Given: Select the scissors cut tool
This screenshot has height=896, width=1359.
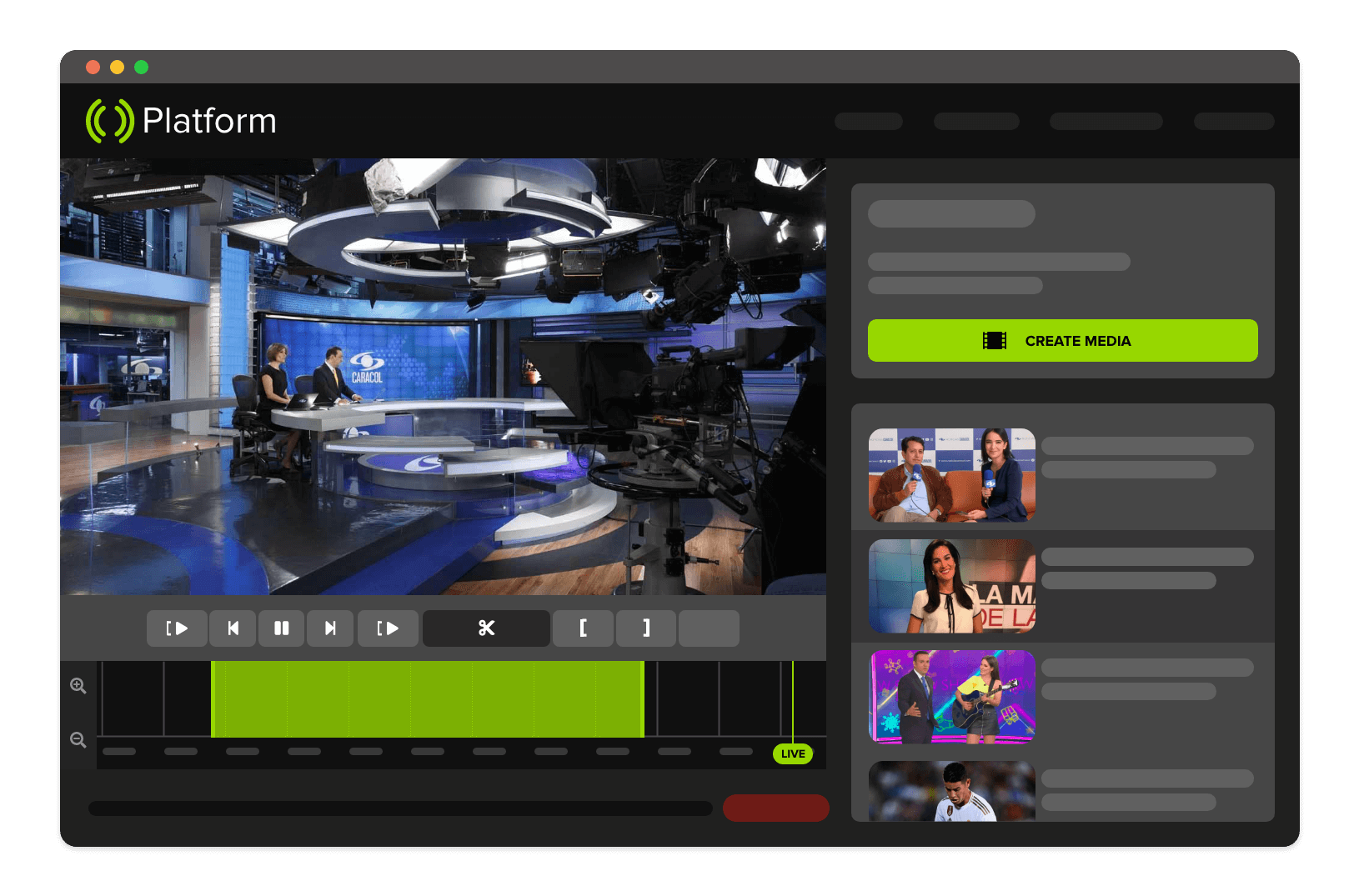Looking at the screenshot, I should (486, 628).
